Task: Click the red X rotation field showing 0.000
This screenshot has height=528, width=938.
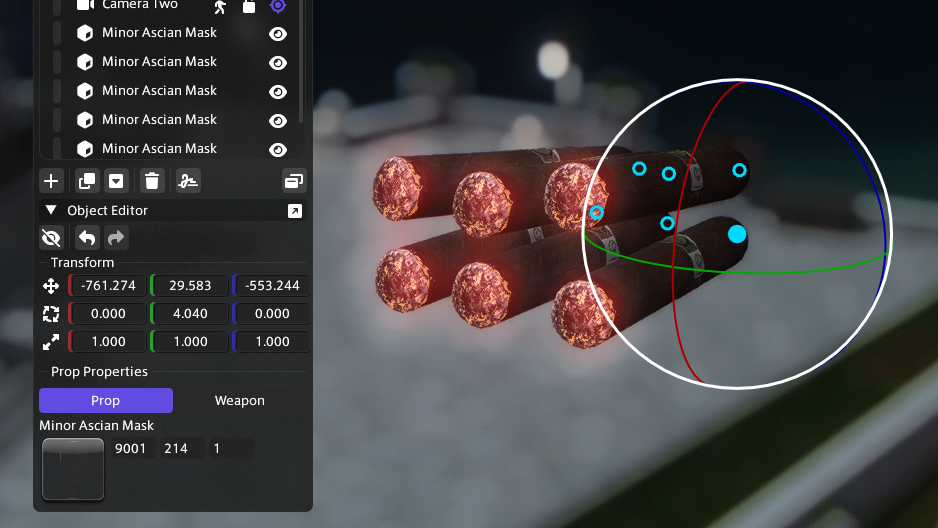Action: point(108,313)
